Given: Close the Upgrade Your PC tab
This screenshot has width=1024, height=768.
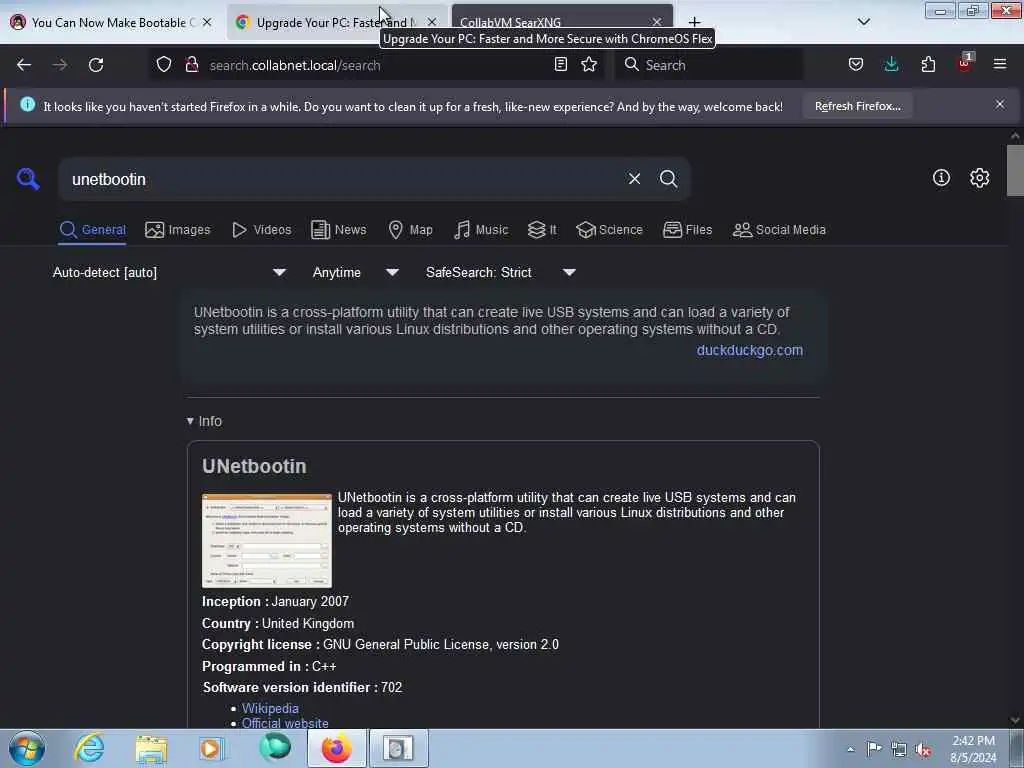Looking at the screenshot, I should click(x=432, y=22).
